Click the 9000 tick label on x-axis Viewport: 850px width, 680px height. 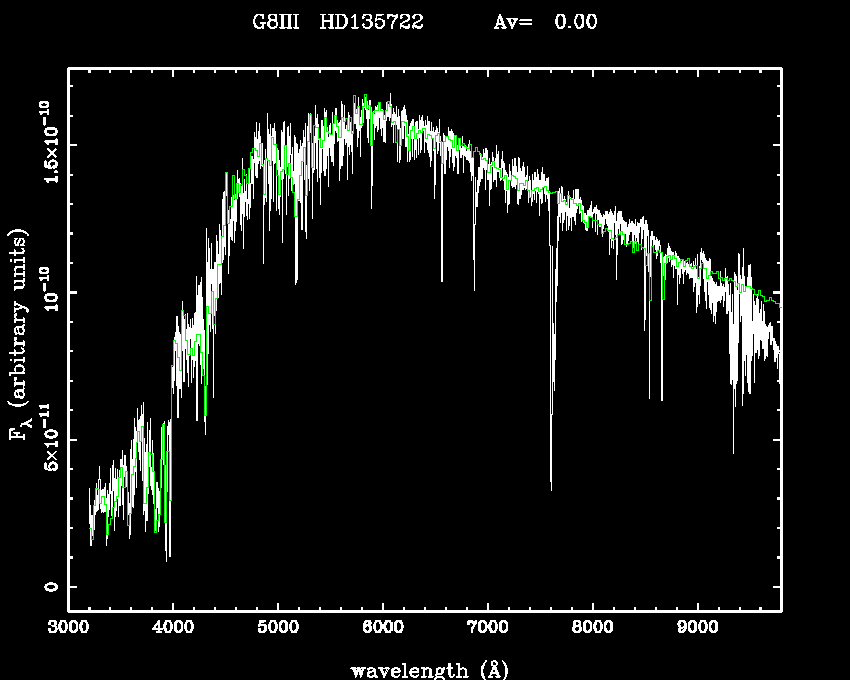click(x=698, y=629)
